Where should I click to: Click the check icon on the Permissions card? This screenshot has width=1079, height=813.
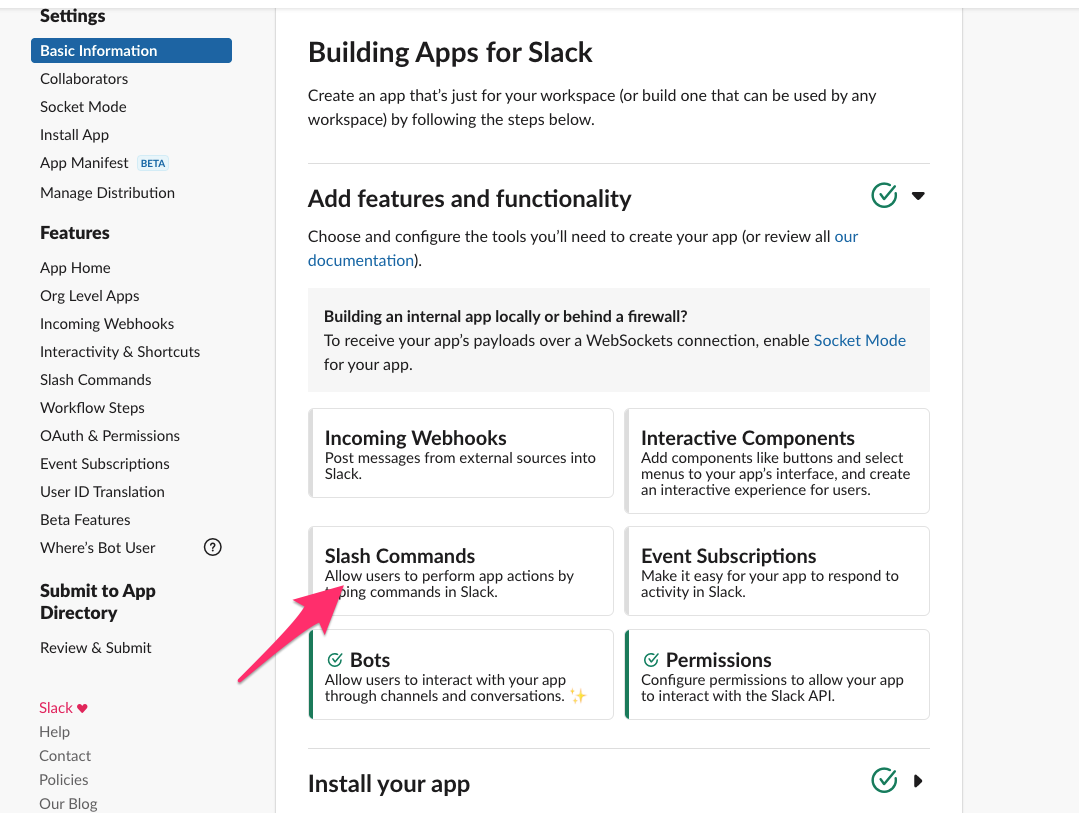[651, 660]
